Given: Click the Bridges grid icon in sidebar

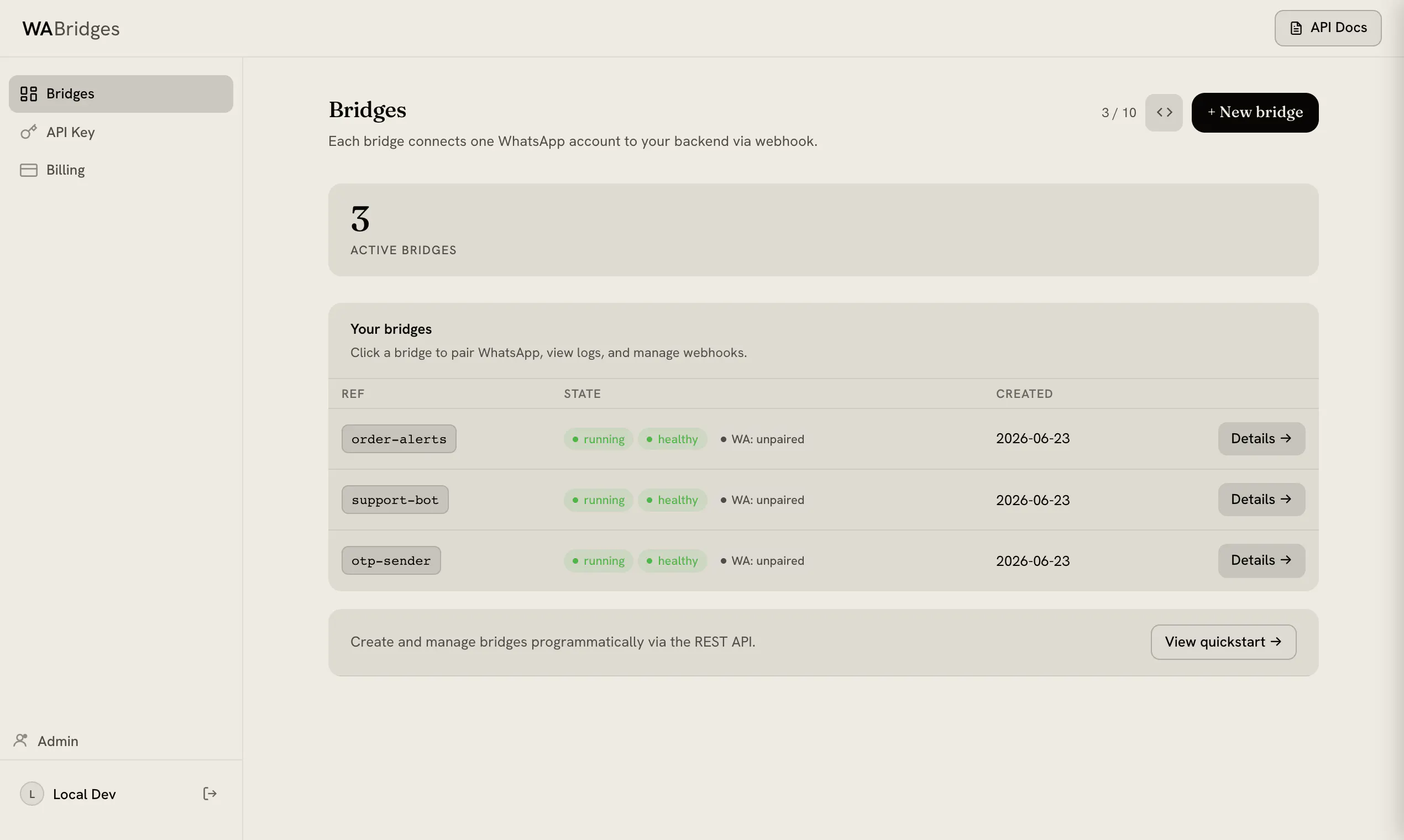Looking at the screenshot, I should pyautogui.click(x=28, y=93).
